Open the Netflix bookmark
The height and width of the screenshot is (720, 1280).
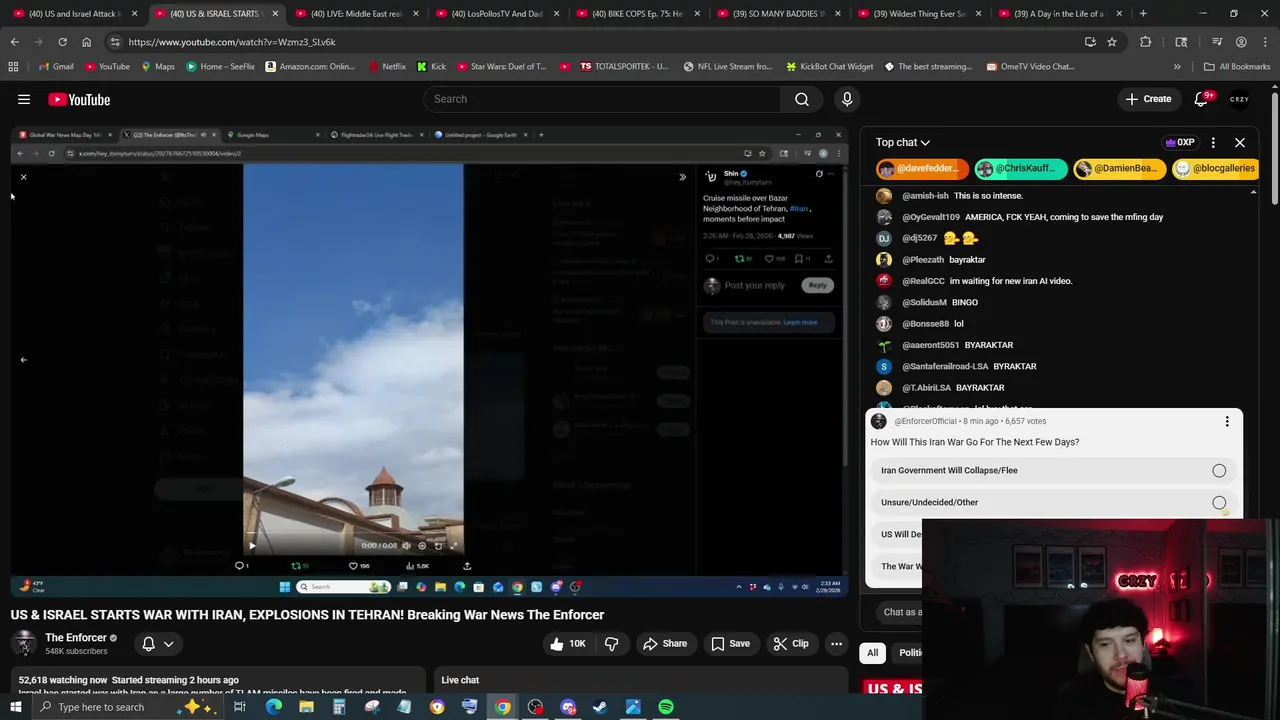pyautogui.click(x=386, y=67)
